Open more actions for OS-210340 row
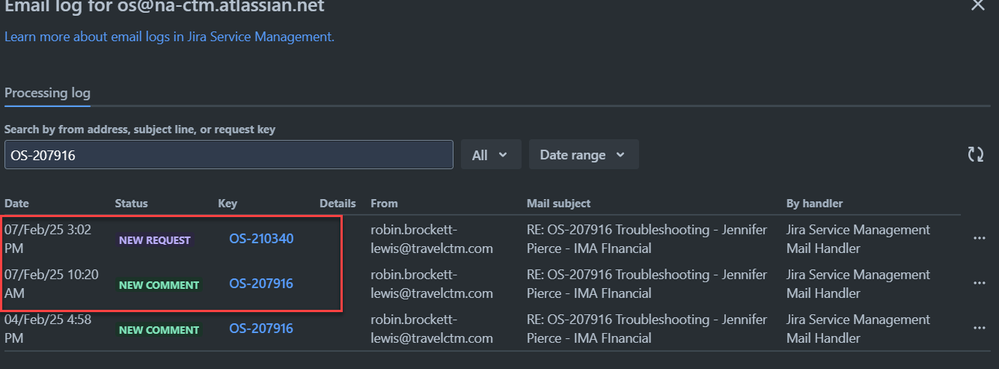The image size is (999, 369). (x=979, y=238)
